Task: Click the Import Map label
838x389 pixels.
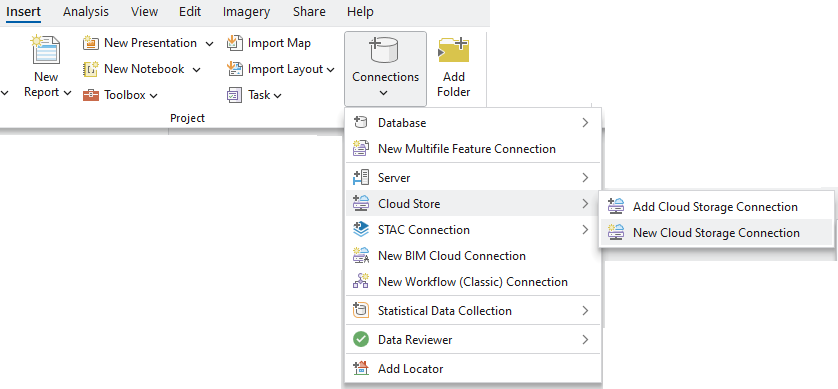Action: (x=279, y=43)
